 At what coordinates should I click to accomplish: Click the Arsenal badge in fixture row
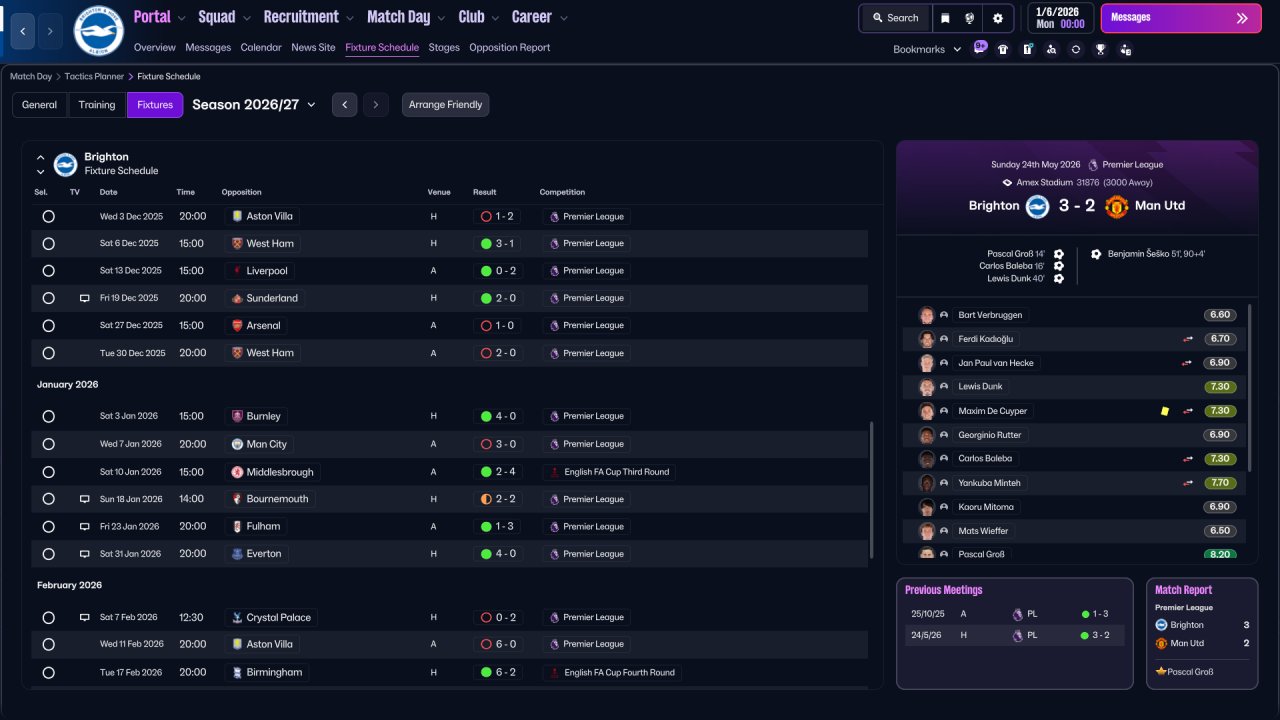coord(237,325)
